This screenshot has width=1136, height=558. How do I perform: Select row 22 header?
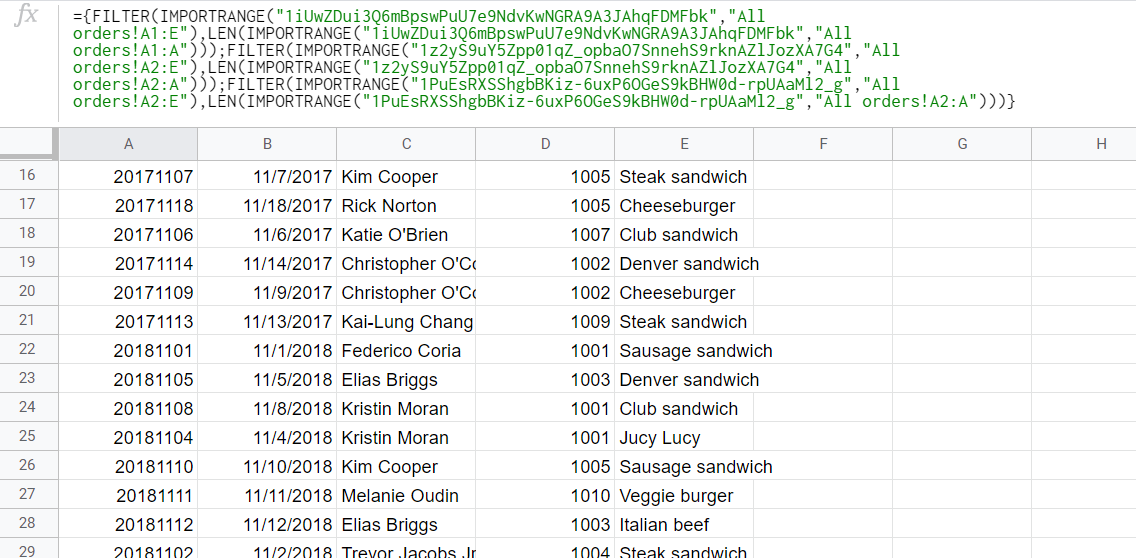pos(29,350)
